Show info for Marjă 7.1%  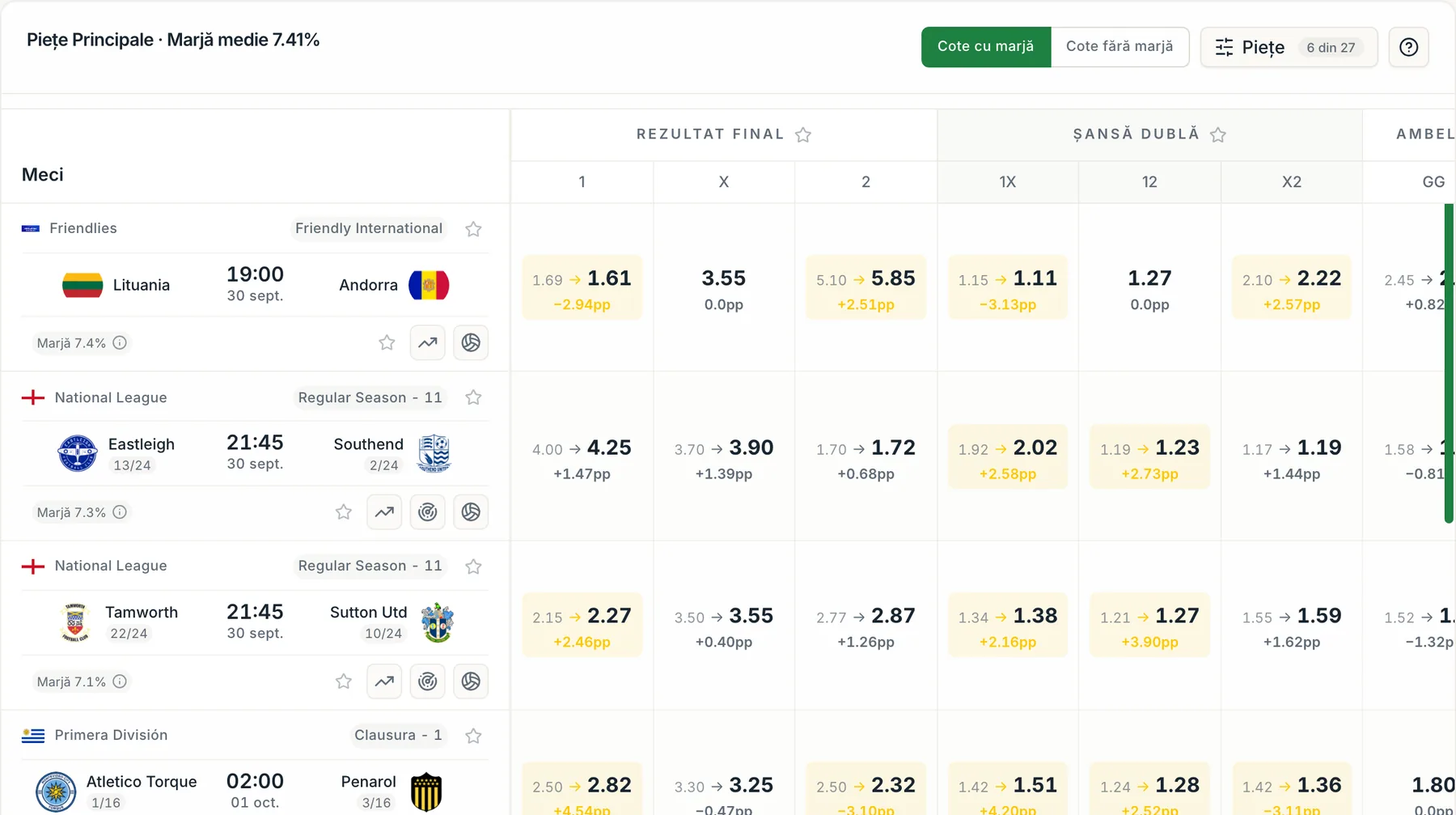point(120,681)
